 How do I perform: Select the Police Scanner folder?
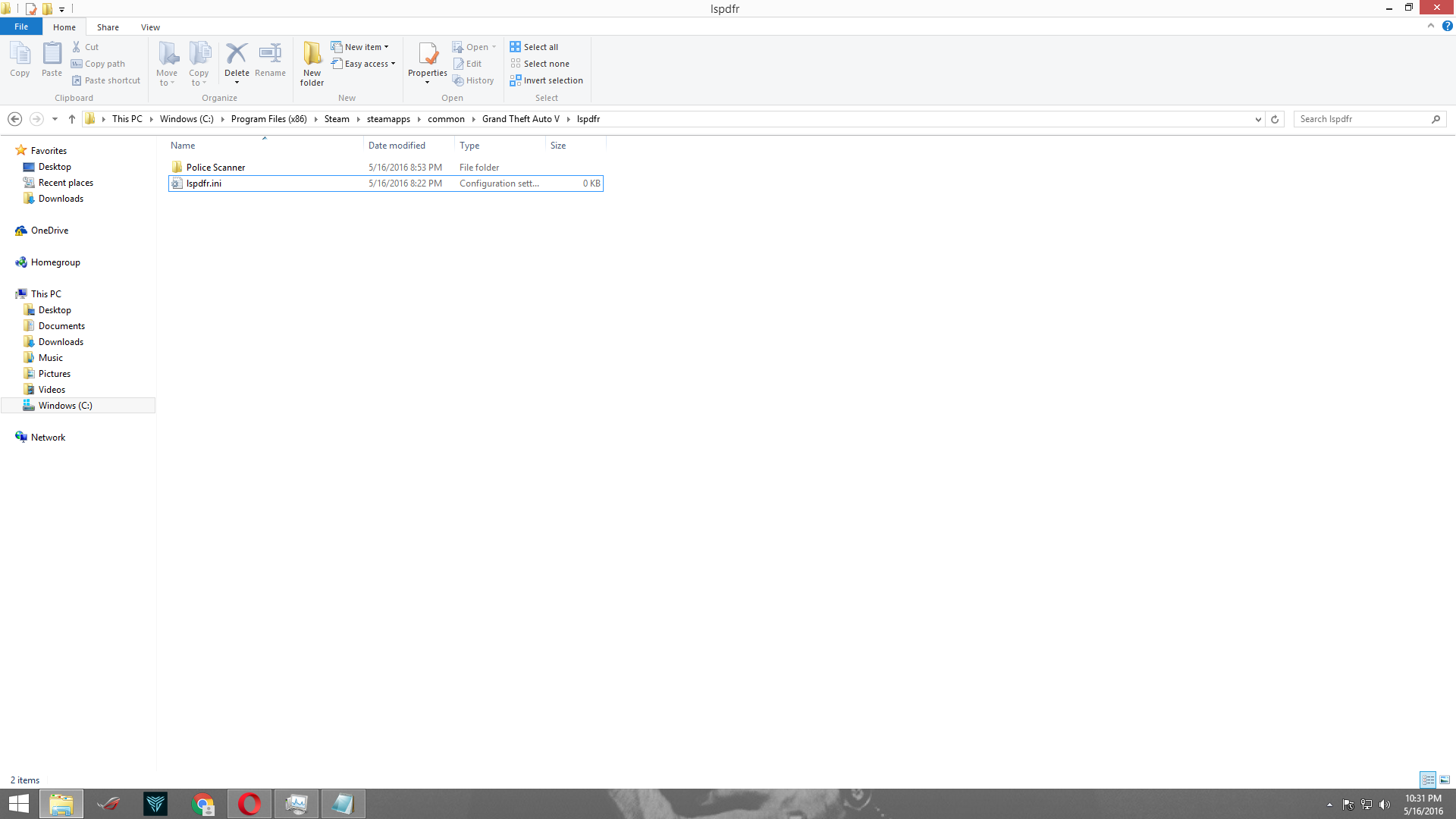(215, 168)
